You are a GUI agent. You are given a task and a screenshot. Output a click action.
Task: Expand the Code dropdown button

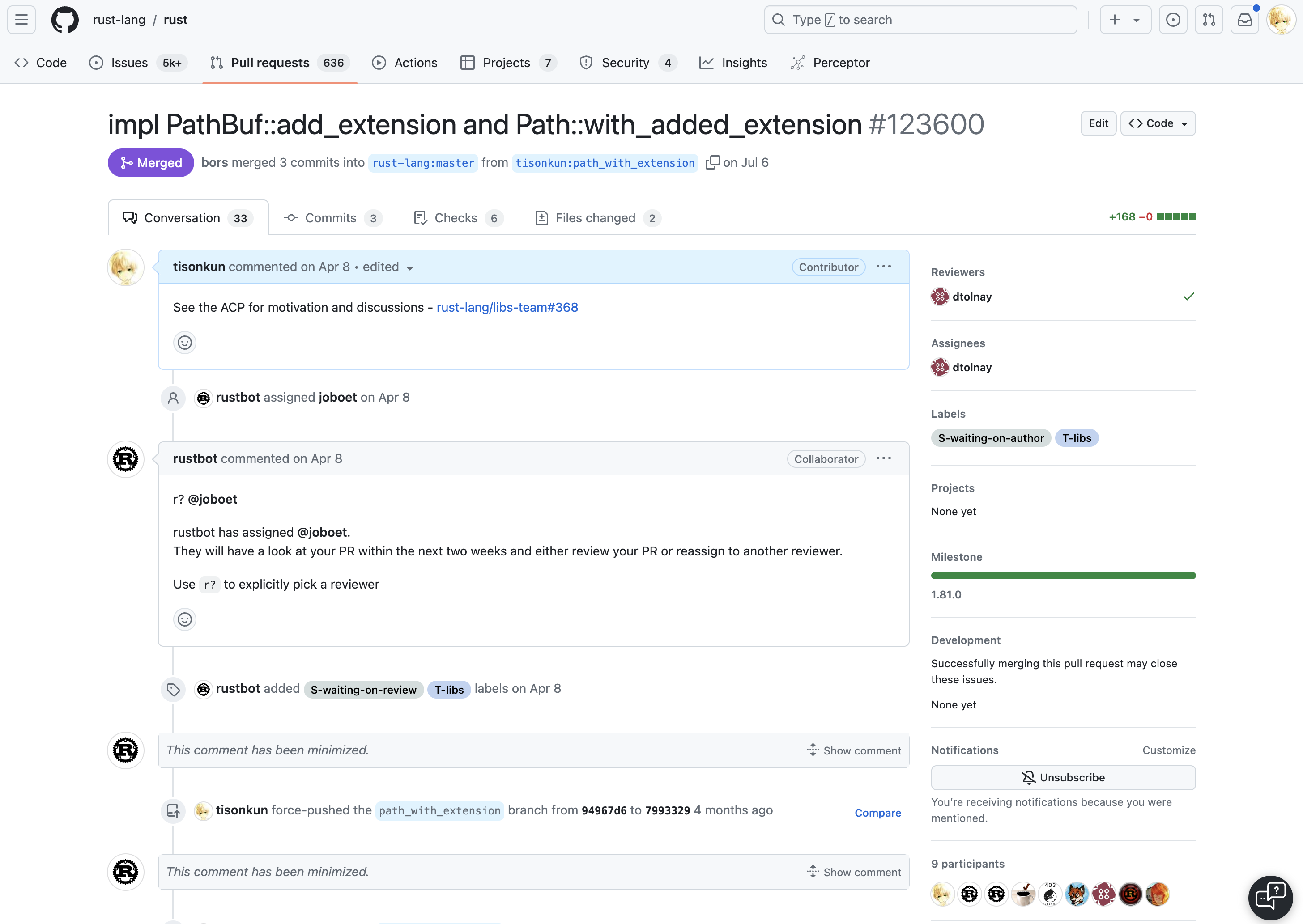[1158, 123]
